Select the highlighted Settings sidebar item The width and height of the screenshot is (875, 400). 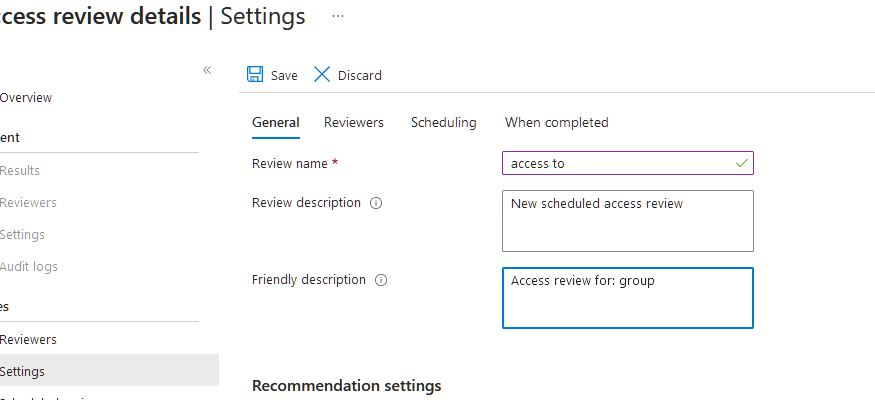(x=22, y=371)
